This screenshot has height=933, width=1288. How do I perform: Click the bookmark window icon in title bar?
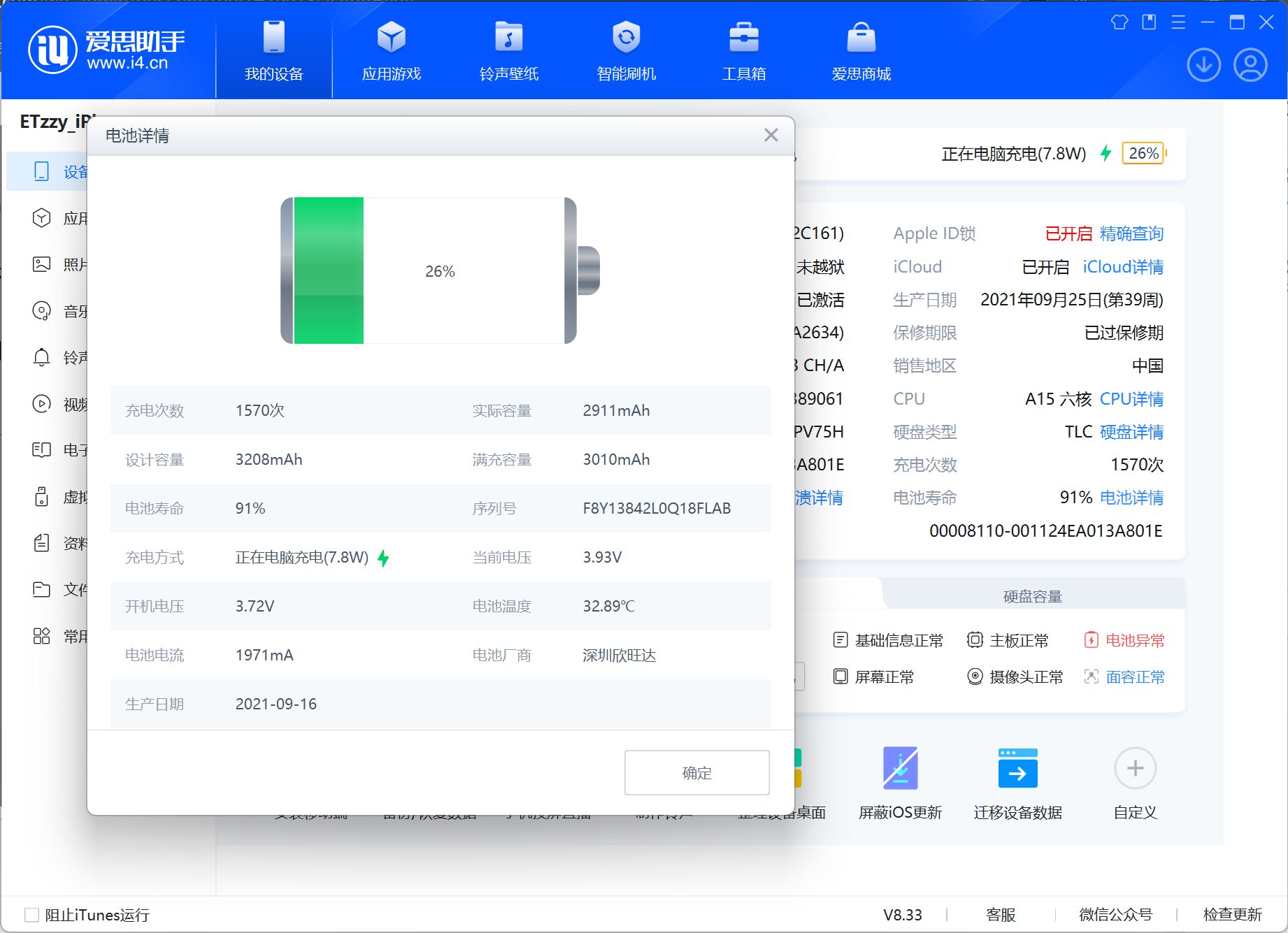1149,22
